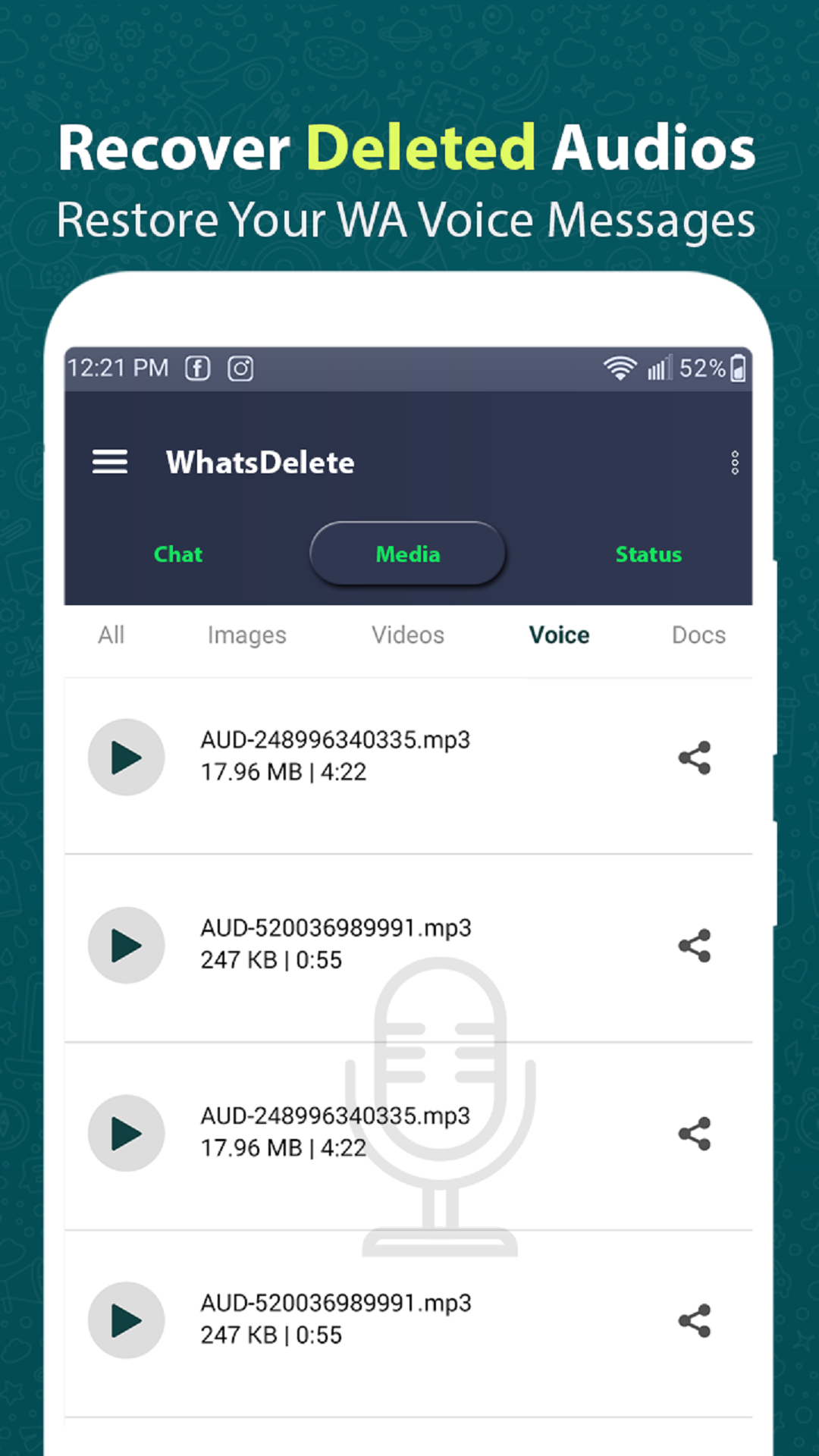
Task: Filter media by Videos
Action: click(408, 635)
